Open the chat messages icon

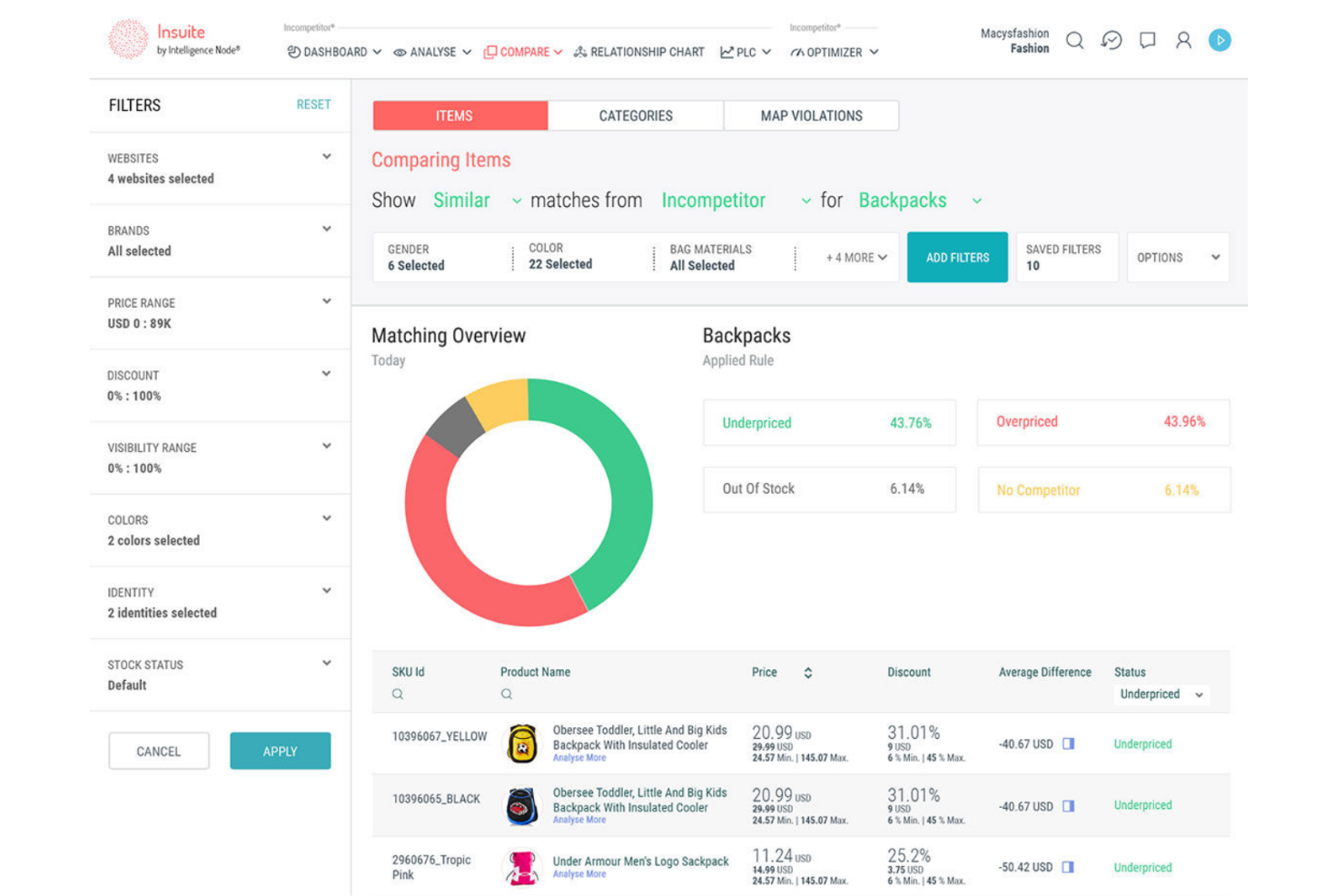(x=1148, y=40)
